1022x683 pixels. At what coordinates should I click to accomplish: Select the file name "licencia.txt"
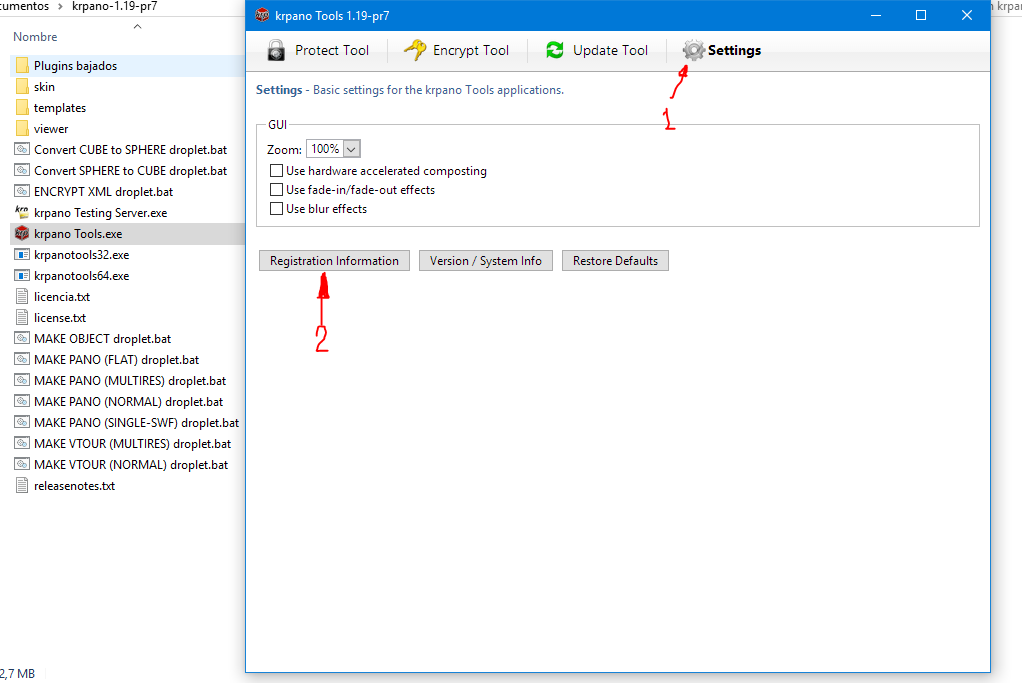coord(62,297)
